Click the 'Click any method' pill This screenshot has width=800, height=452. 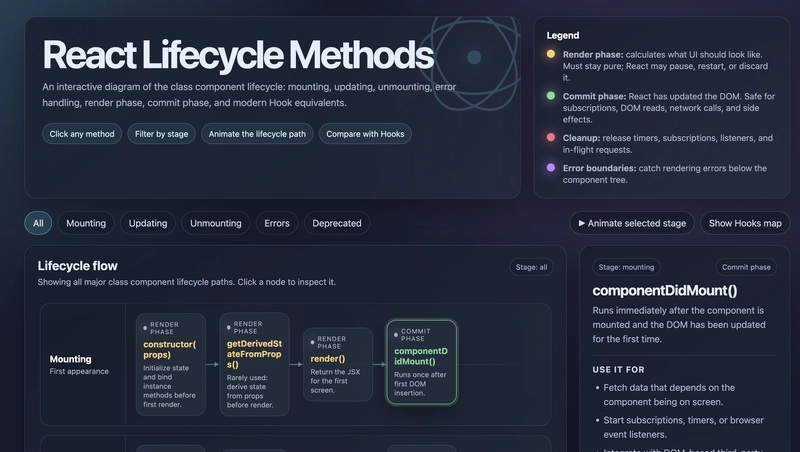82,134
